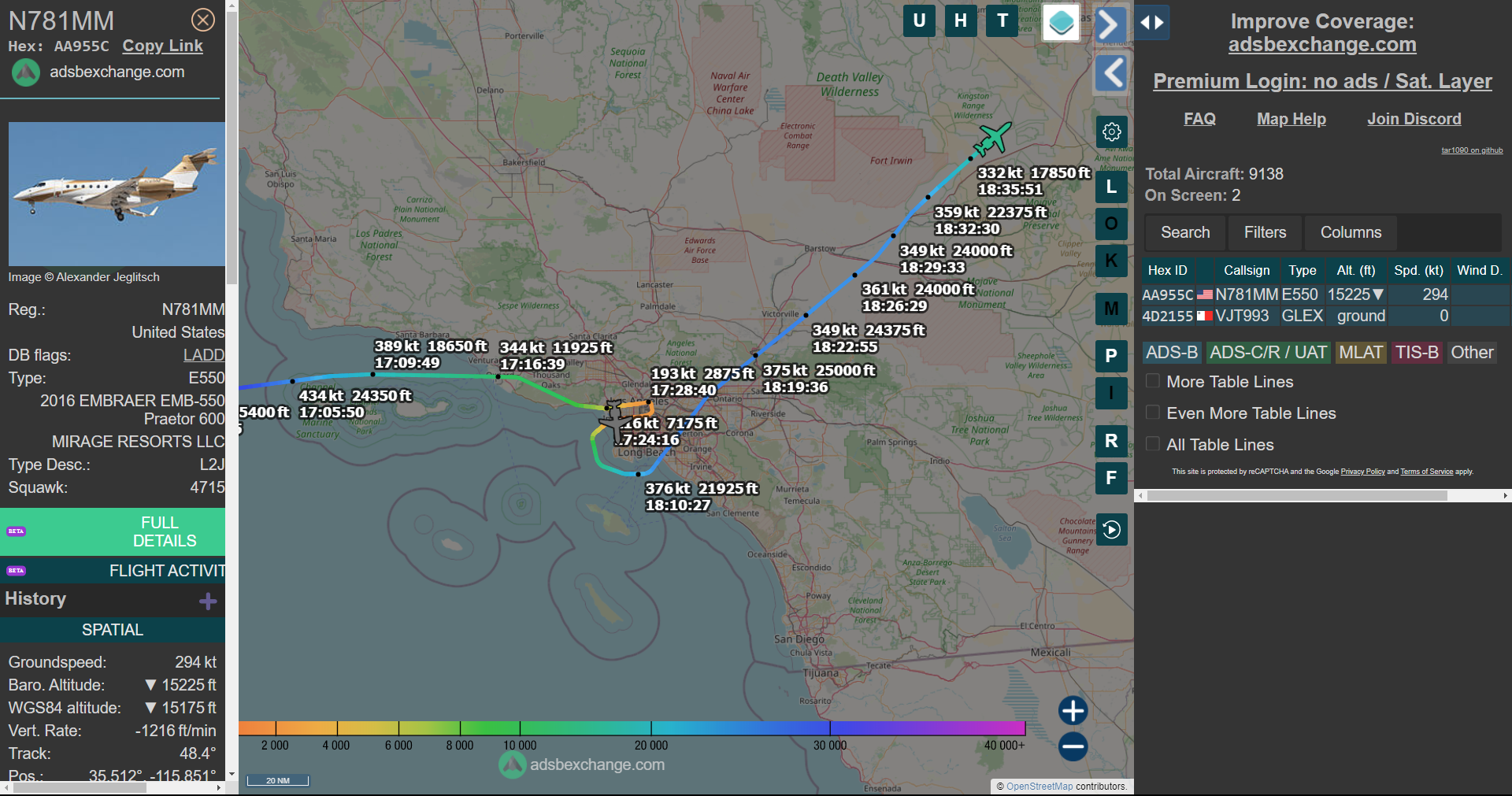This screenshot has width=1512, height=796.
Task: Click the H map toggle button
Action: (961, 20)
